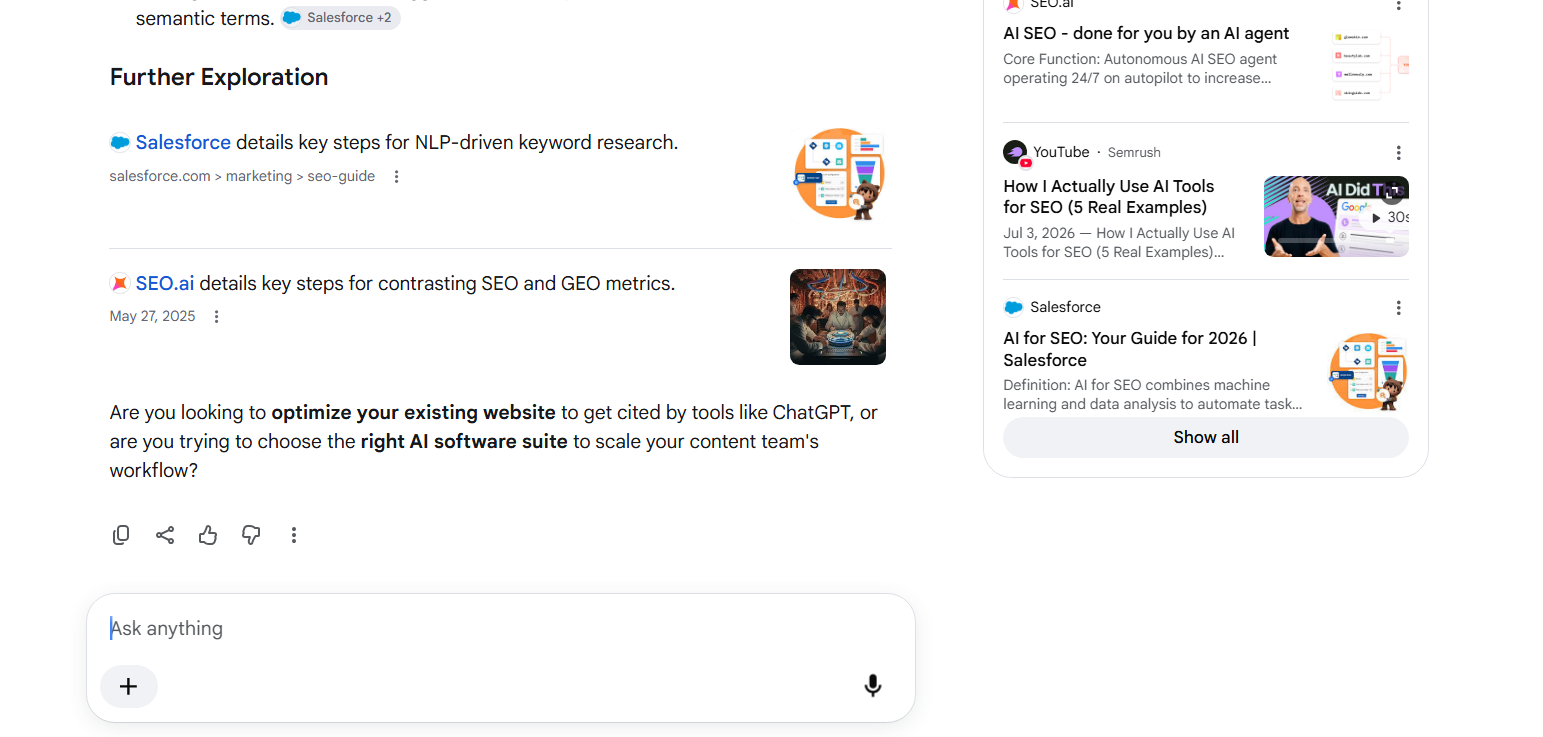Click the salesforce.com breadcrumb path text
Image resolution: width=1543 pixels, height=737 pixels.
tap(242, 177)
